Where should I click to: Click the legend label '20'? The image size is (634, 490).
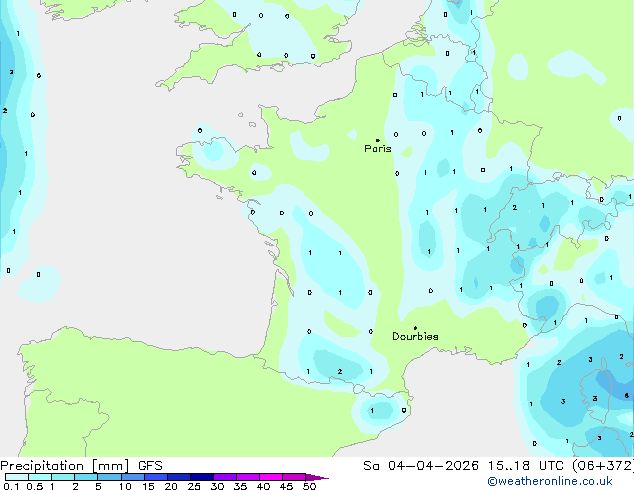coord(171,486)
